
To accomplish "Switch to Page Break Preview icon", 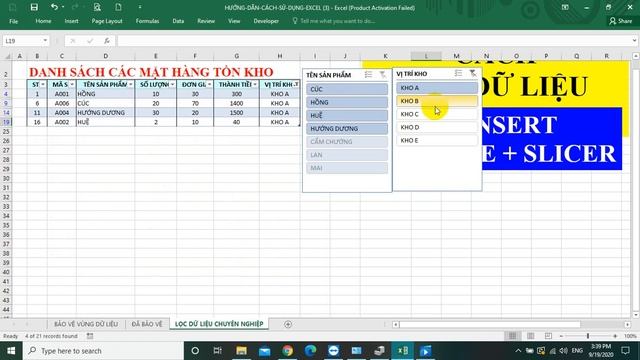I will 548,336.
